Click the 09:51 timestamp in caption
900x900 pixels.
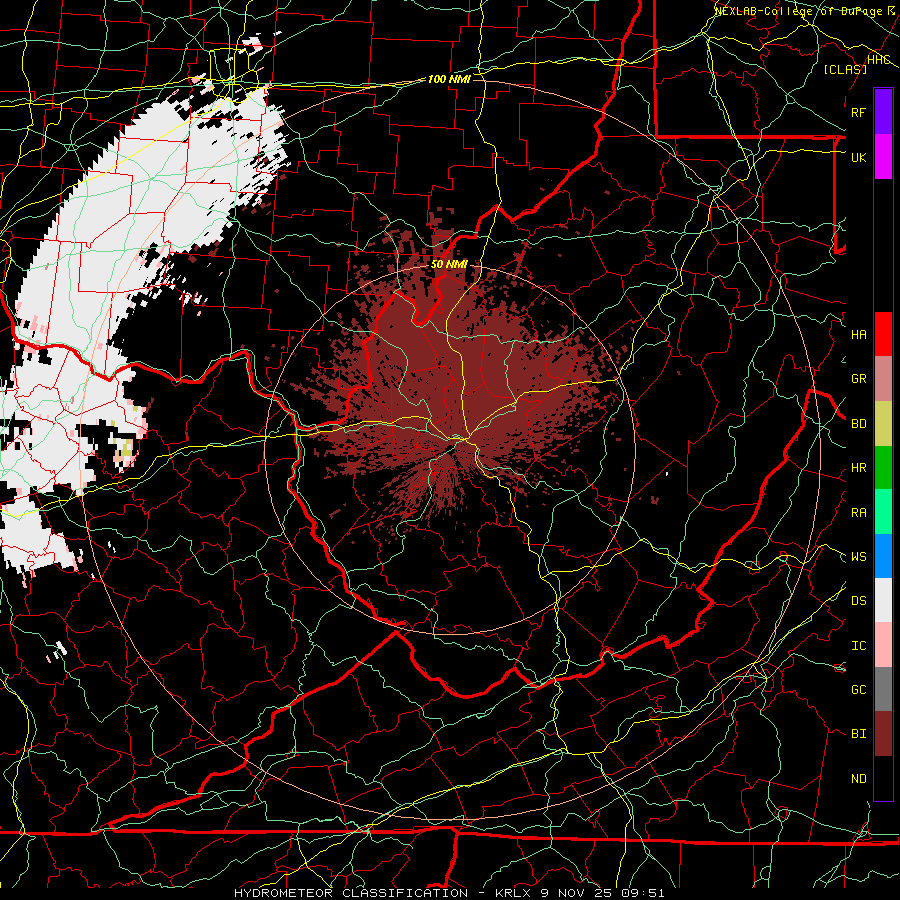(644, 893)
